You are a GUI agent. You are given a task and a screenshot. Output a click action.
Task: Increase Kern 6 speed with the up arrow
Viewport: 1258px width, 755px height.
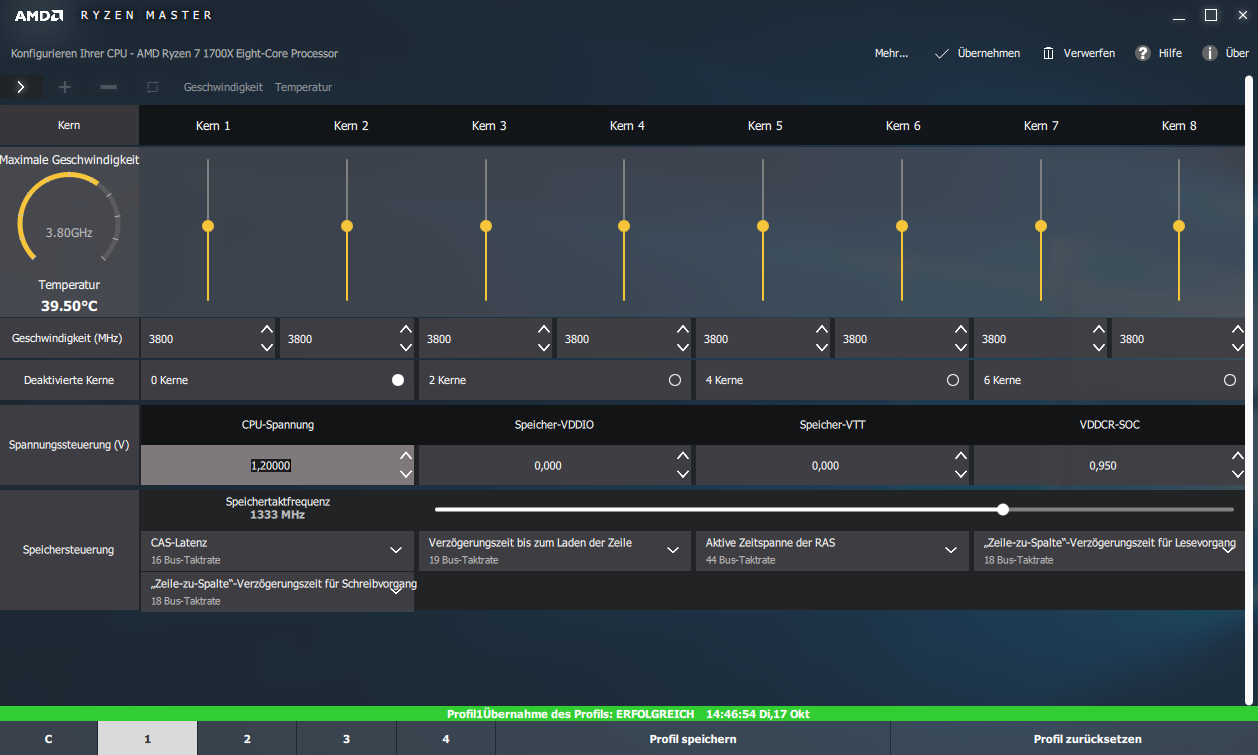[961, 329]
